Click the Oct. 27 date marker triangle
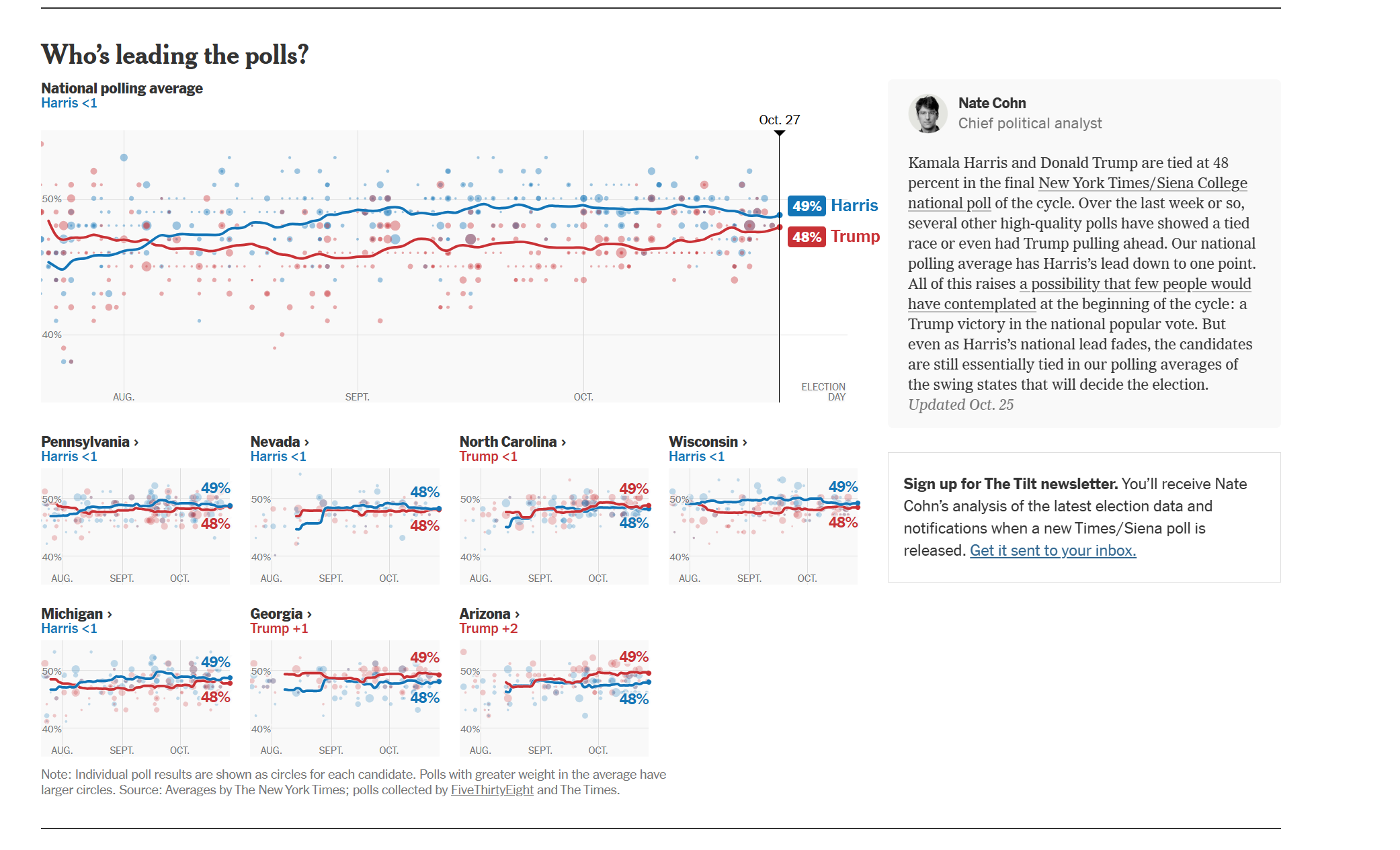1400x850 pixels. 779,133
